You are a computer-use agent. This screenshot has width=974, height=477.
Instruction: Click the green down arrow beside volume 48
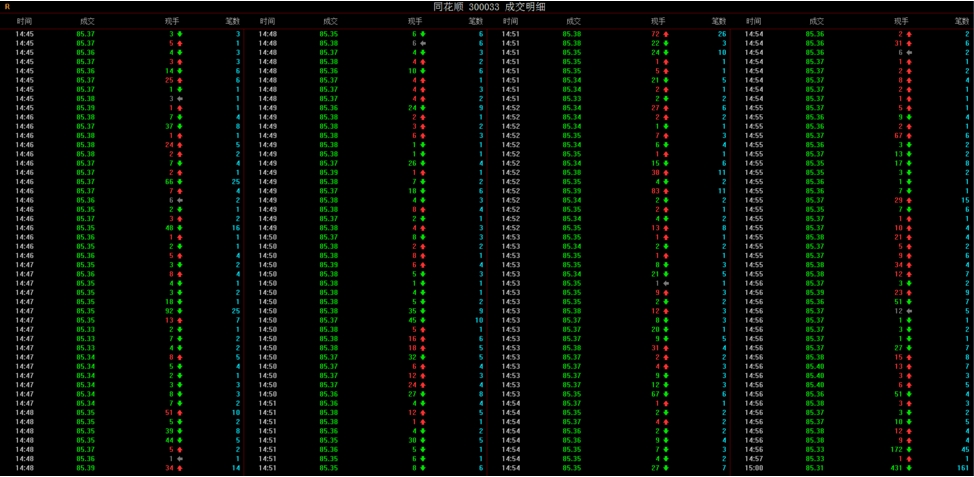tap(180, 228)
